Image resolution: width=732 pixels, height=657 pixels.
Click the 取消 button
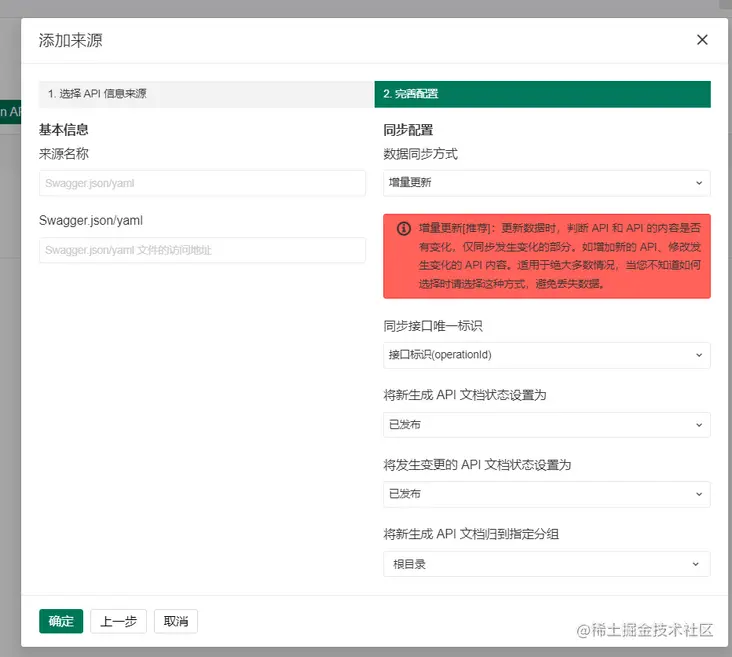(176, 621)
